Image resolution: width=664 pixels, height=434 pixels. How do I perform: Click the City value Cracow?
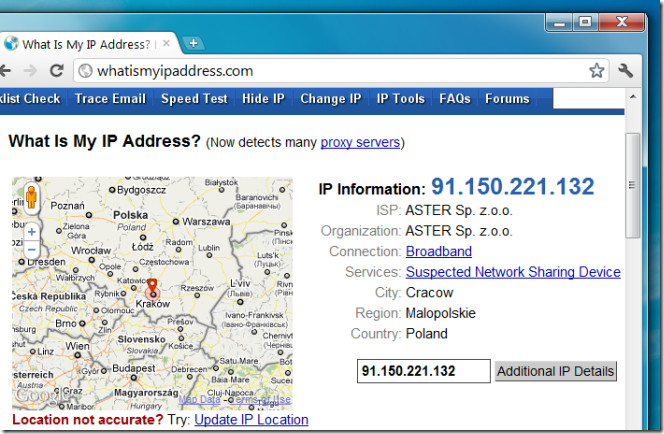(429, 293)
